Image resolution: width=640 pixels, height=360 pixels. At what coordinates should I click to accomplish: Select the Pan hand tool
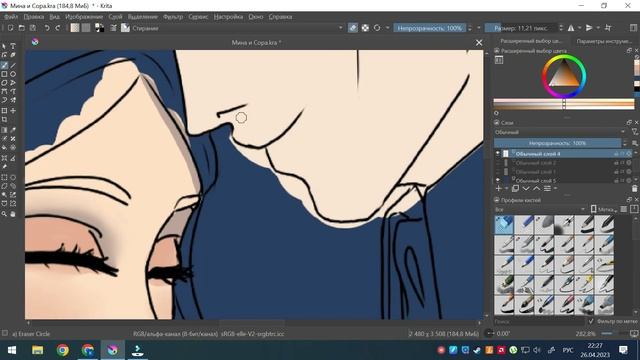pyautogui.click(x=13, y=213)
